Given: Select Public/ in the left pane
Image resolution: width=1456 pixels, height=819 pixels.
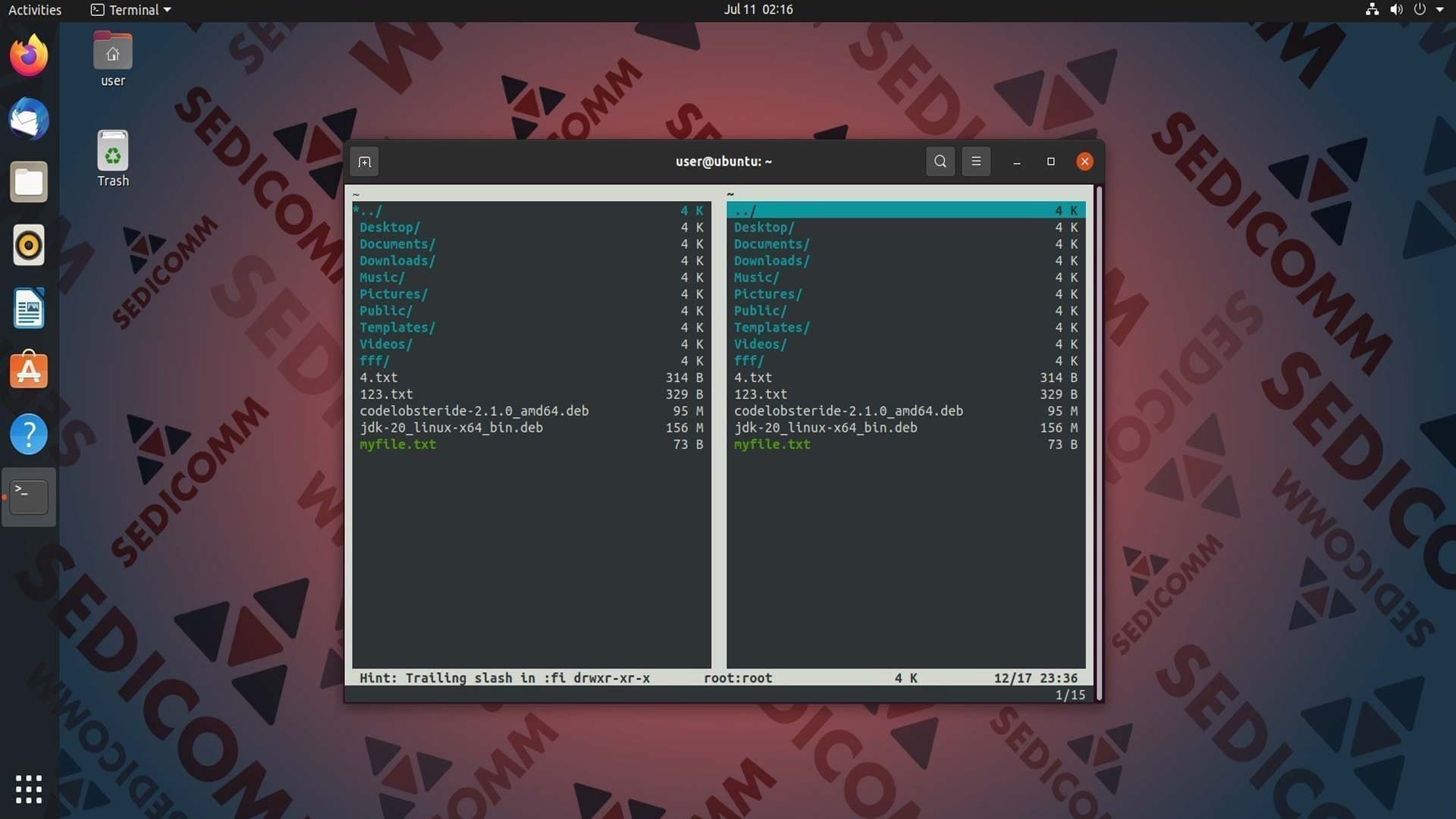Looking at the screenshot, I should [x=532, y=311].
